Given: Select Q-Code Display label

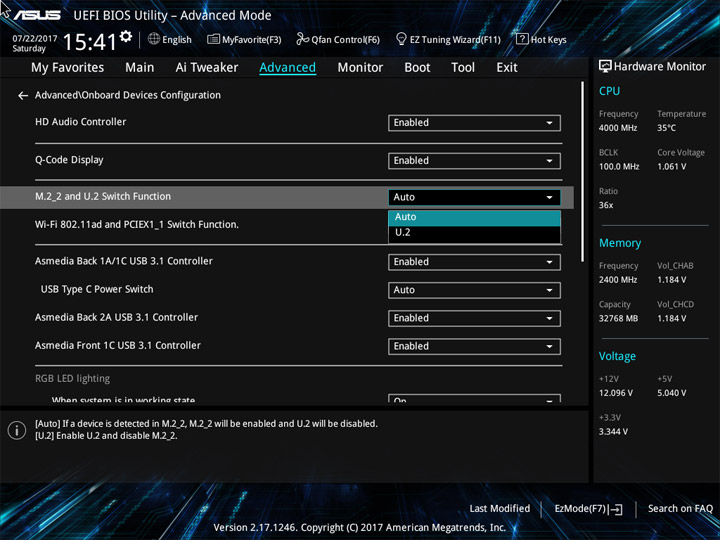Looking at the screenshot, I should (x=69, y=160).
